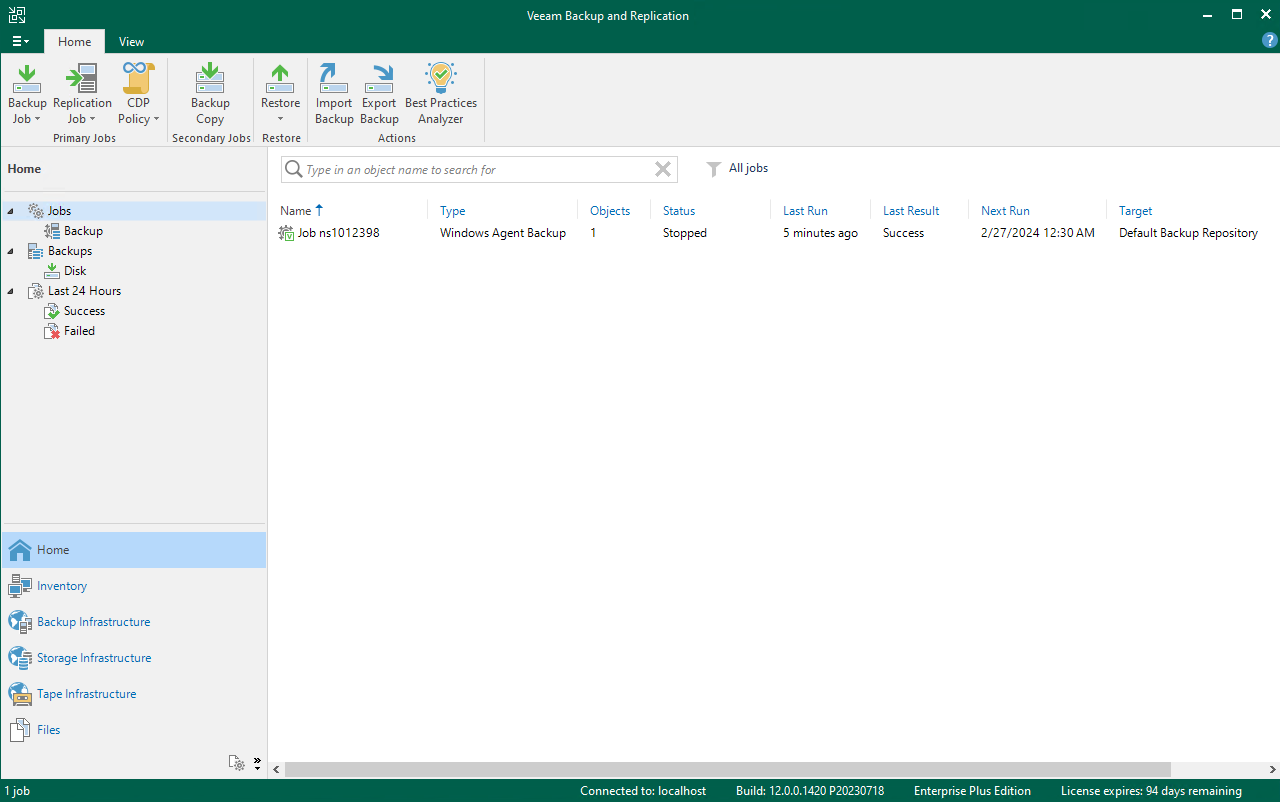The image size is (1280, 802).
Task: Click the Backup Job ribbon icon
Action: 27,94
